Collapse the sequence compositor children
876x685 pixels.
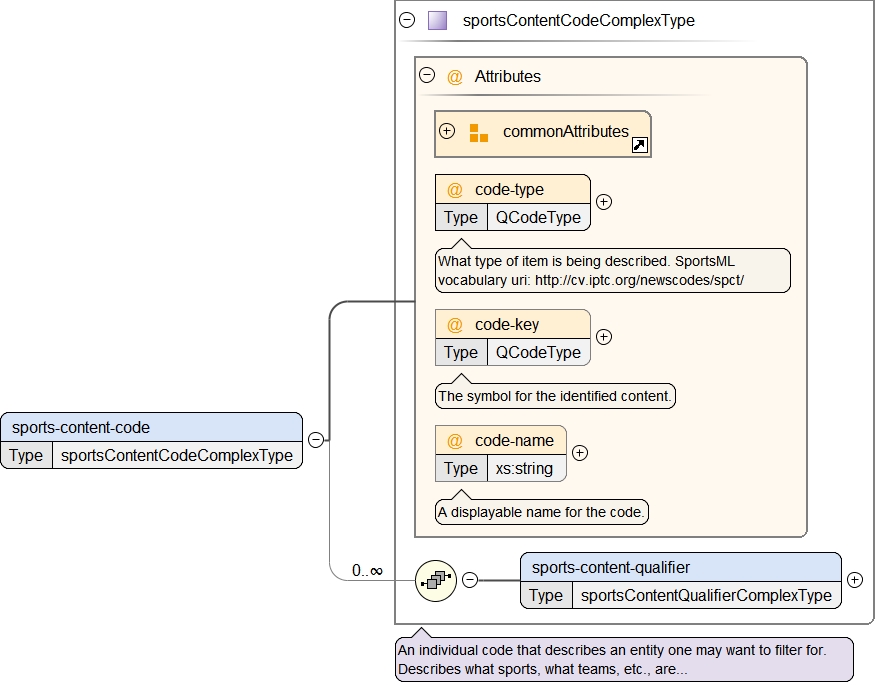click(470, 580)
